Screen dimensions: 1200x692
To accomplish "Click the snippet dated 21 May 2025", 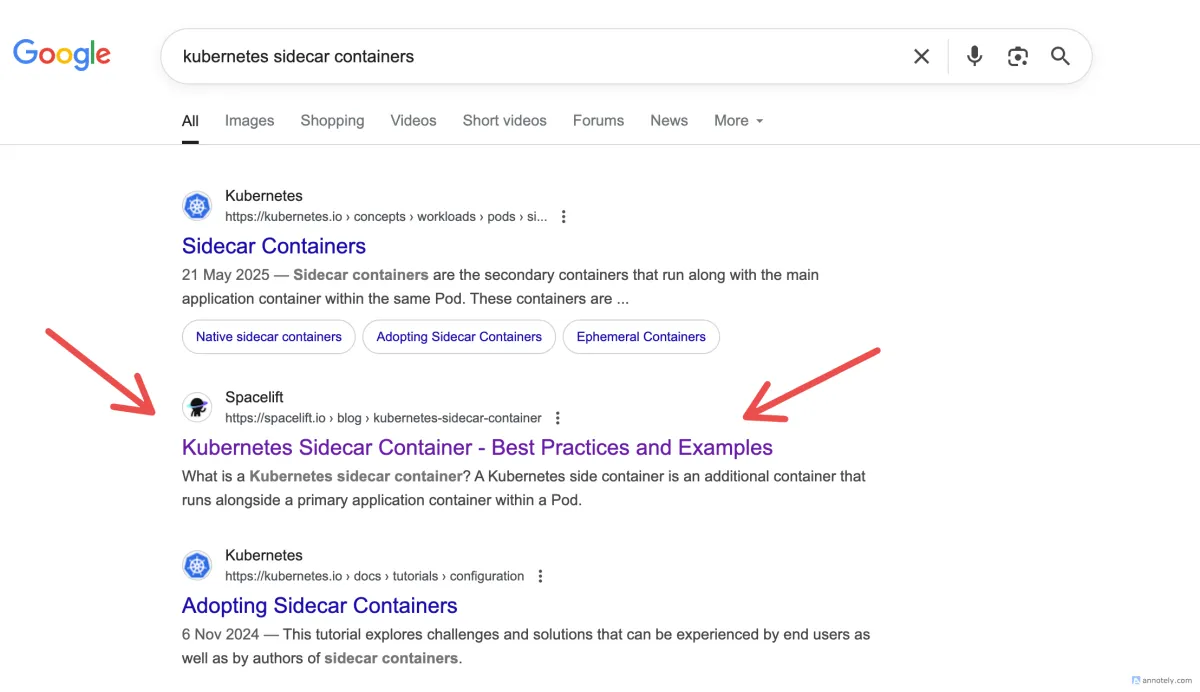I will click(x=501, y=286).
